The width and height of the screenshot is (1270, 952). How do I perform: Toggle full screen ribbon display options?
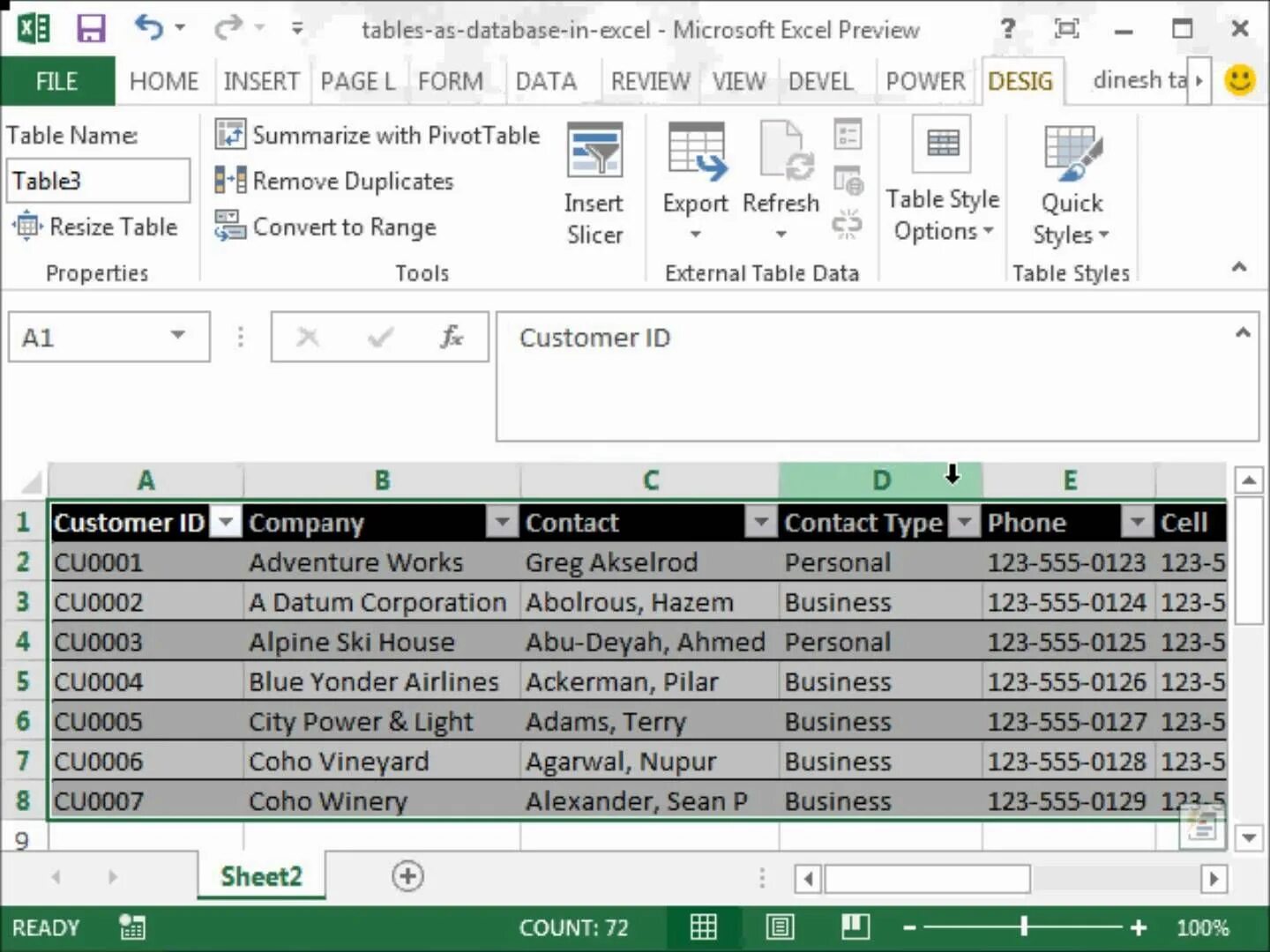[x=1066, y=29]
